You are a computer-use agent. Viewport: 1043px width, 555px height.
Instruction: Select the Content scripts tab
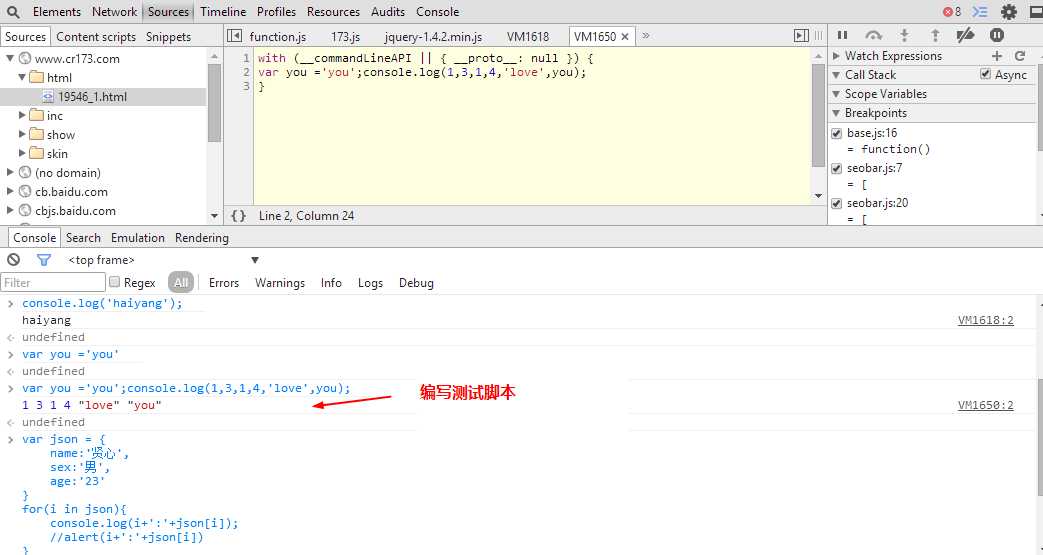click(96, 37)
